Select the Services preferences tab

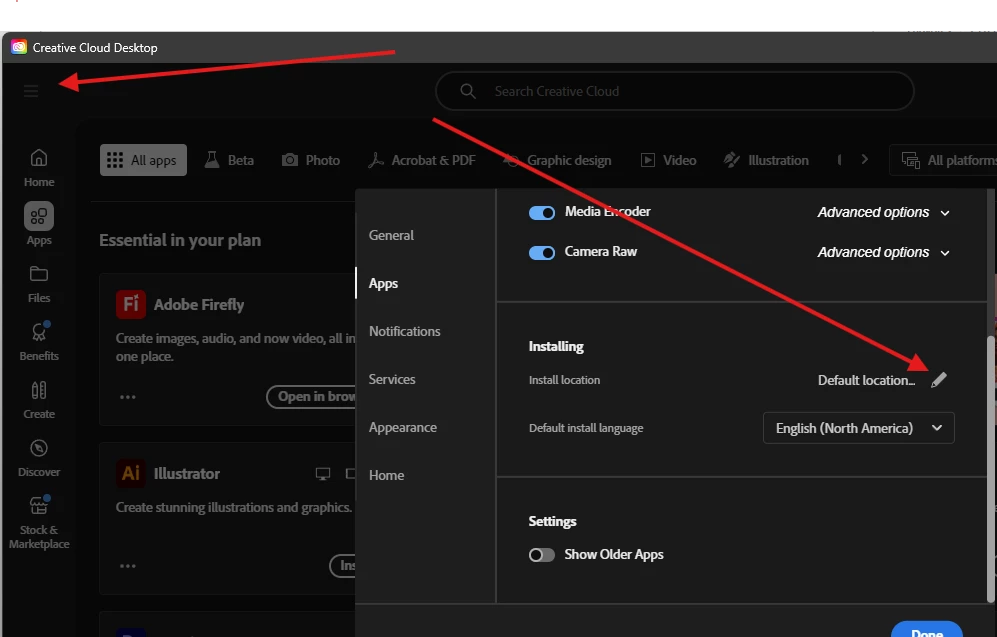pyautogui.click(x=392, y=380)
